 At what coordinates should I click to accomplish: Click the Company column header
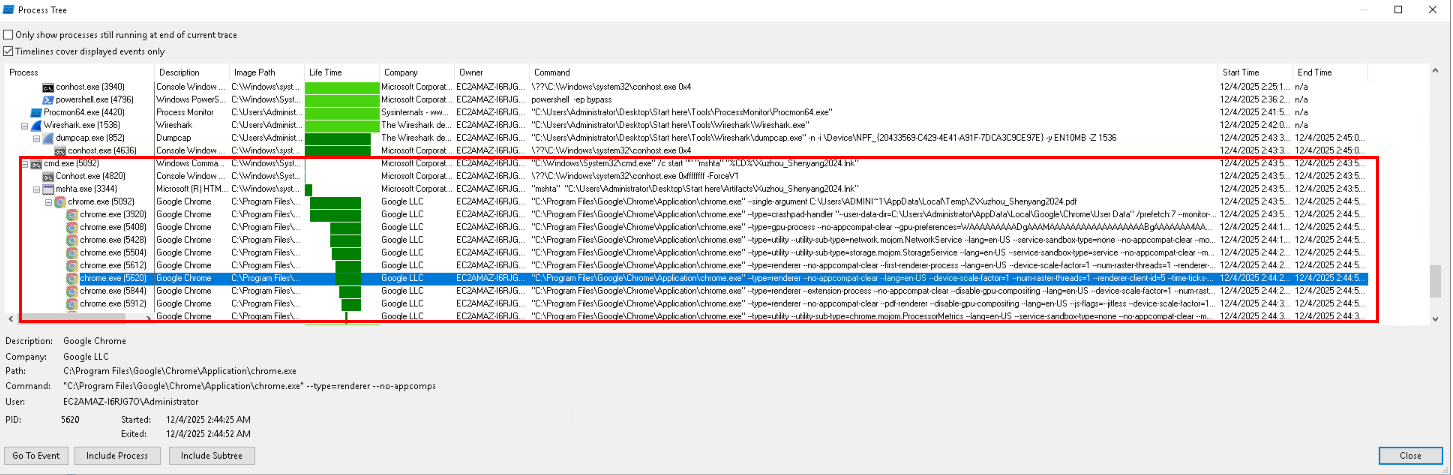coord(417,72)
